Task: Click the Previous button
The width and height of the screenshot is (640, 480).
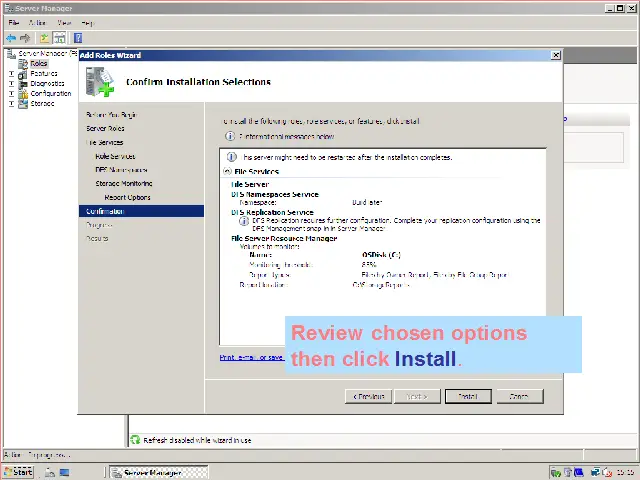Action: coord(368,396)
